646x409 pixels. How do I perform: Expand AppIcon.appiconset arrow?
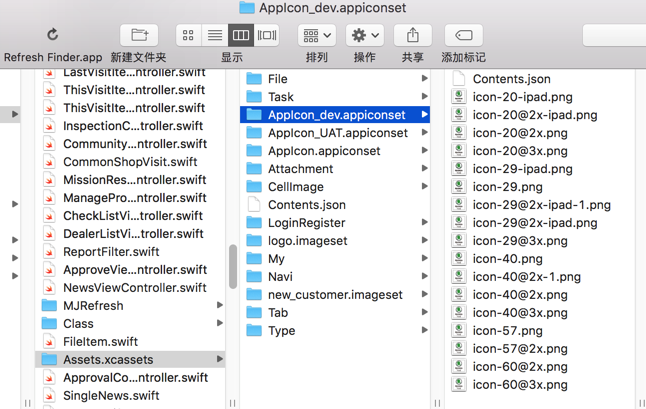424,151
